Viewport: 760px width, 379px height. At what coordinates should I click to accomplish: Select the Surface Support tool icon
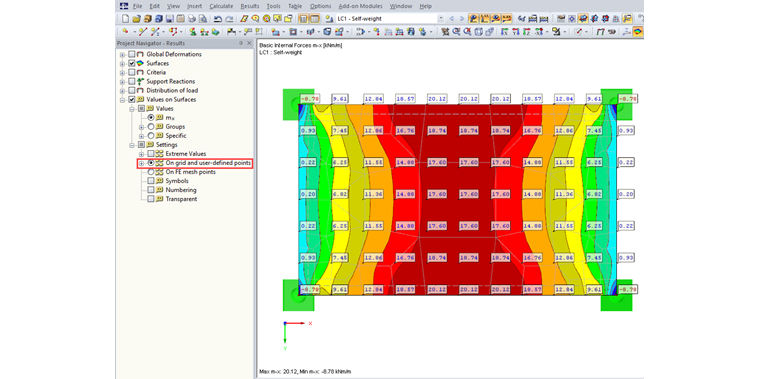click(x=216, y=32)
